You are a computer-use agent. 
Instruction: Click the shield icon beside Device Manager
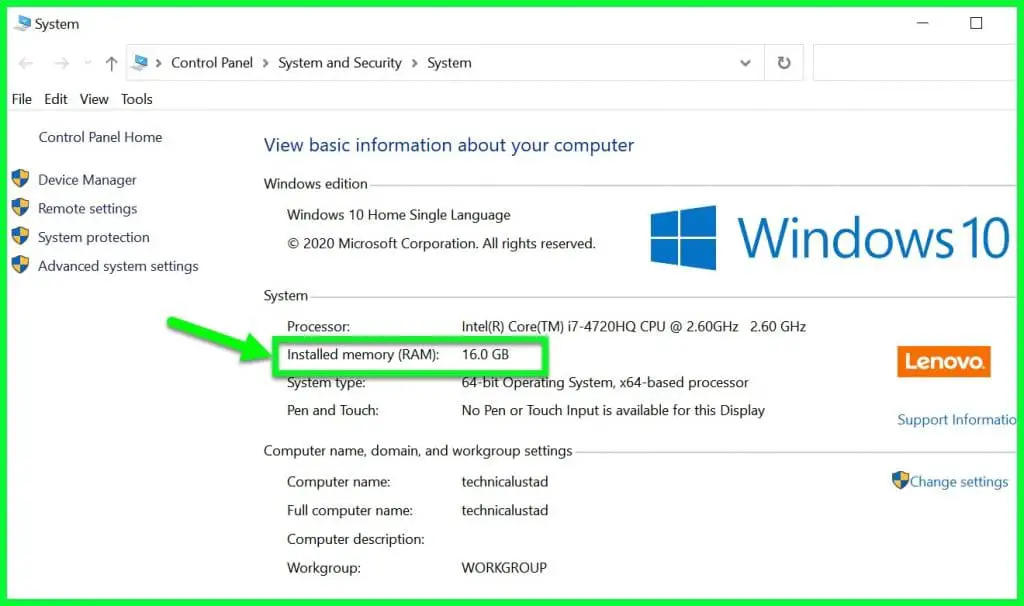click(22, 180)
